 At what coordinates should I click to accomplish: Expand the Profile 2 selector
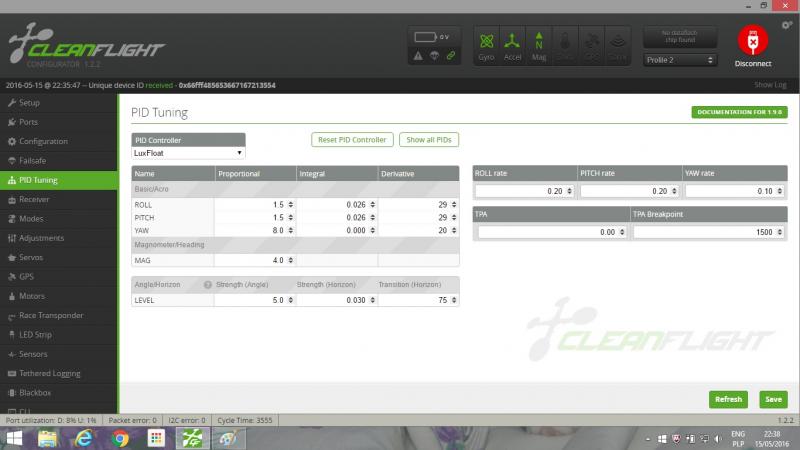coord(680,60)
